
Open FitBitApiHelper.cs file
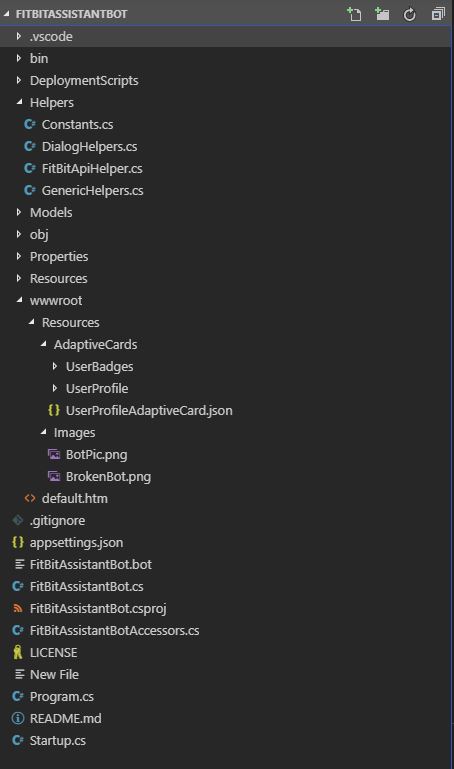(x=92, y=169)
